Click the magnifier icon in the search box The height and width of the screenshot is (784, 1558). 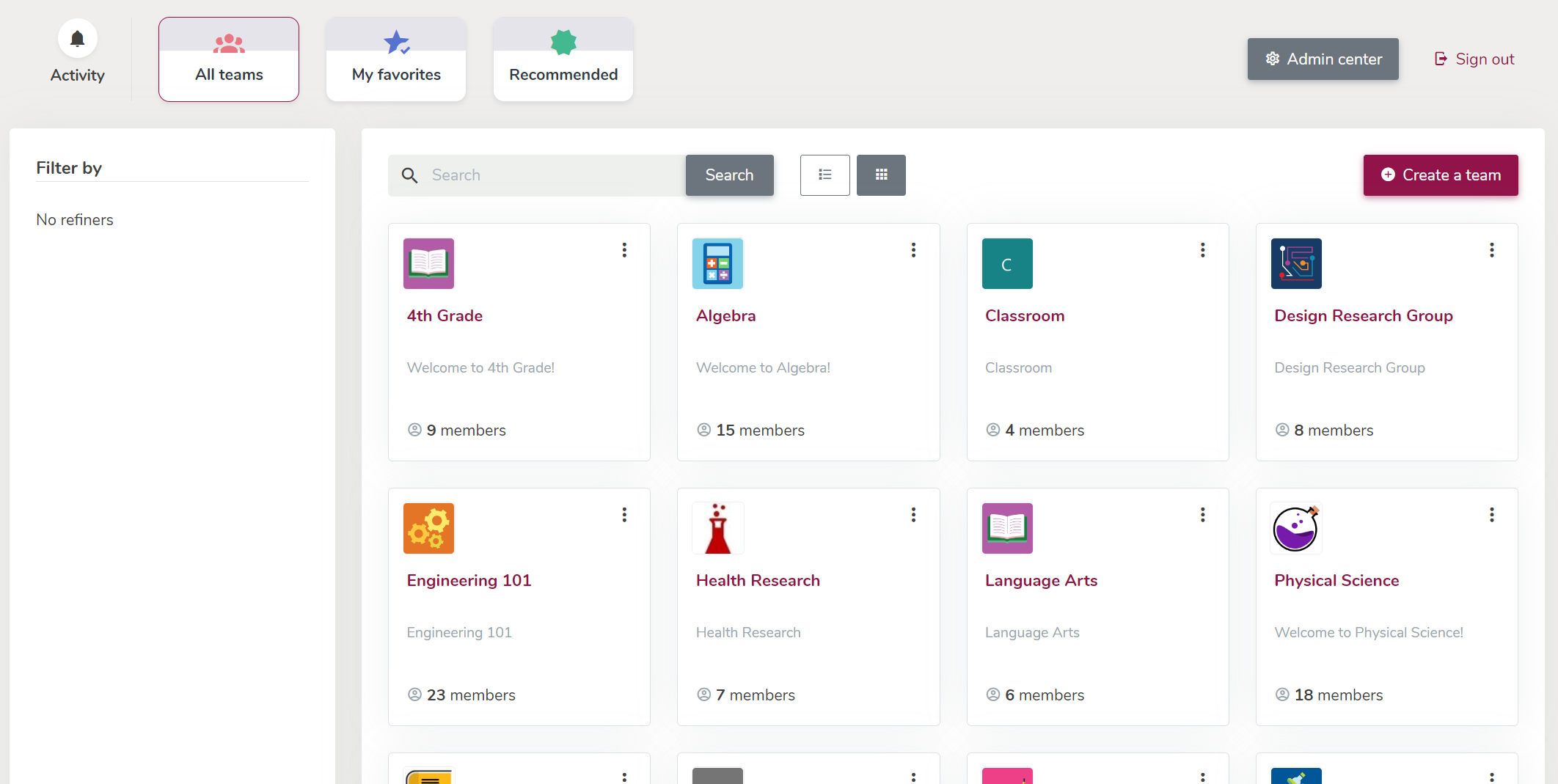tap(410, 175)
